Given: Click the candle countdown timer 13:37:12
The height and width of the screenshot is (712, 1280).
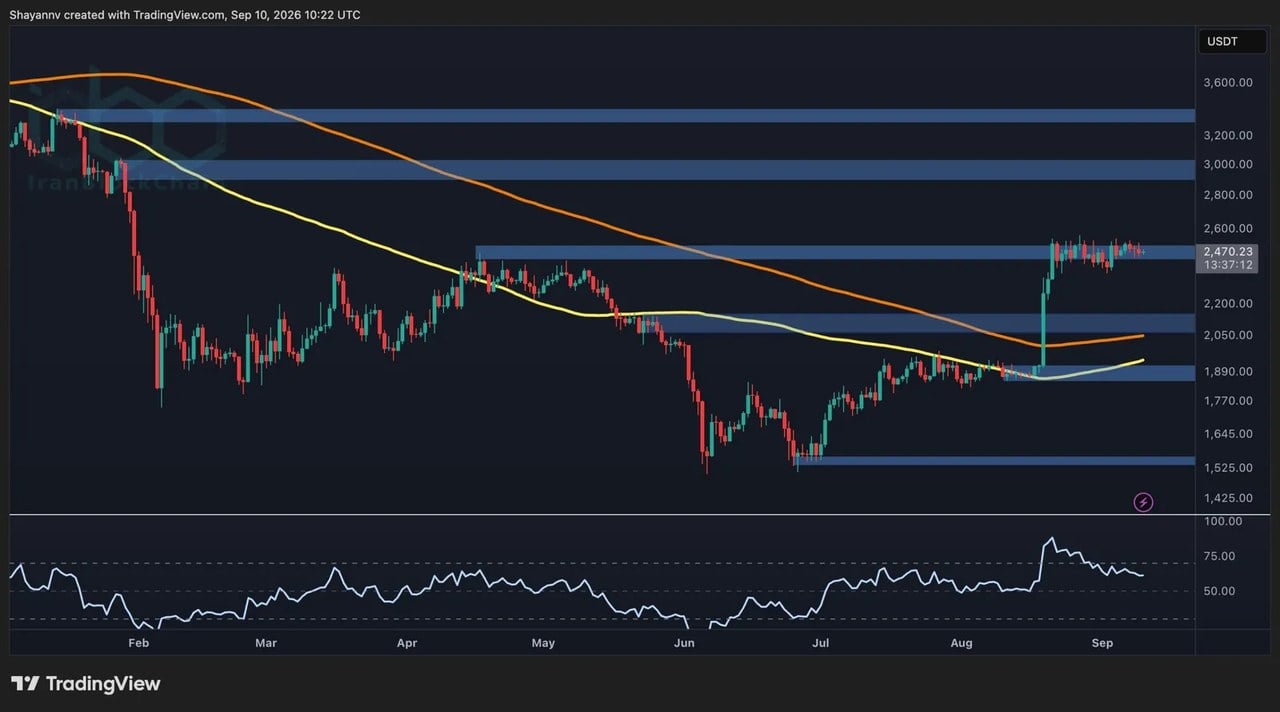Looking at the screenshot, I should 1229,265.
